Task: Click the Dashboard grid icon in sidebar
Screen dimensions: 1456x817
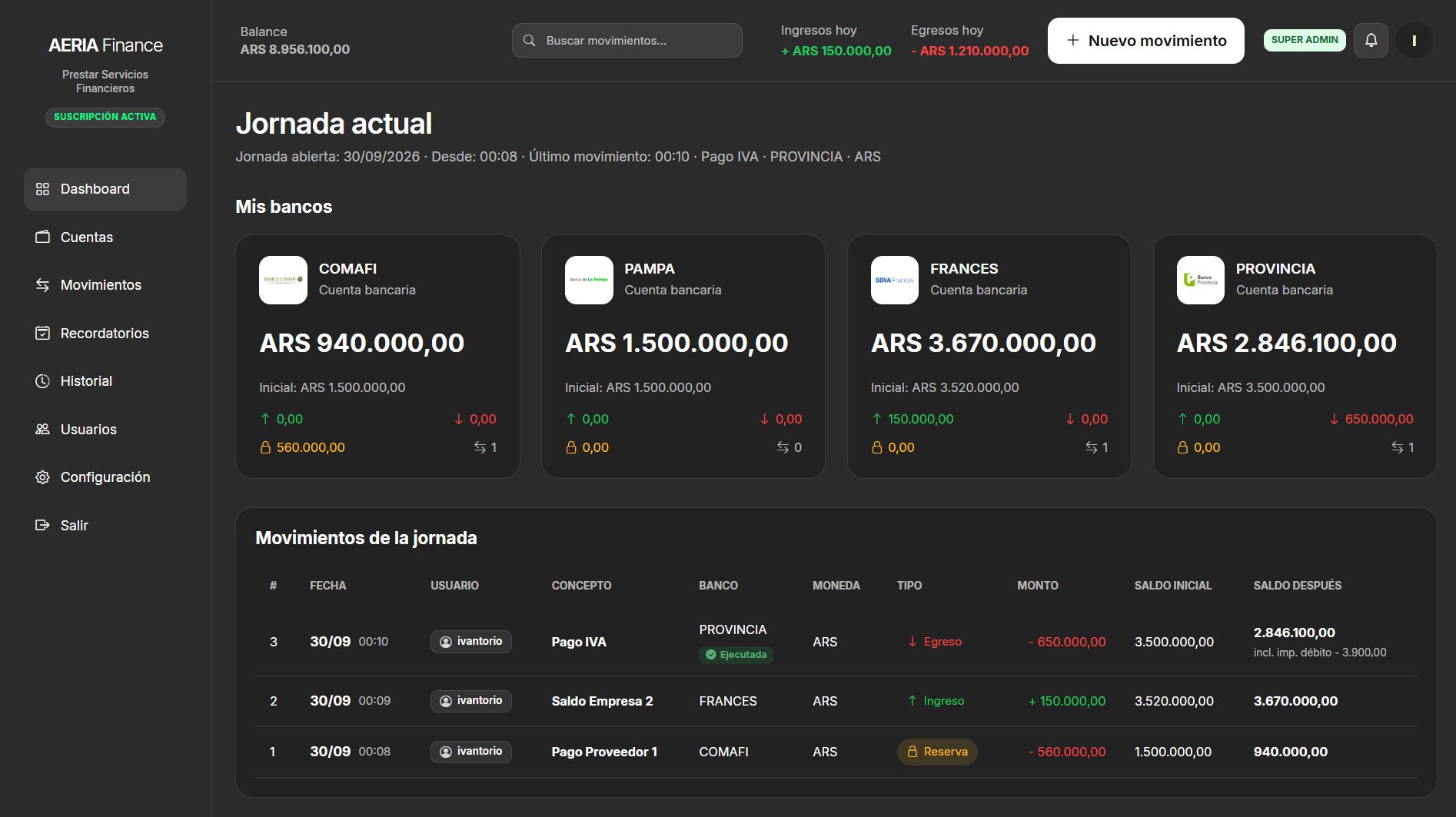Action: (42, 189)
